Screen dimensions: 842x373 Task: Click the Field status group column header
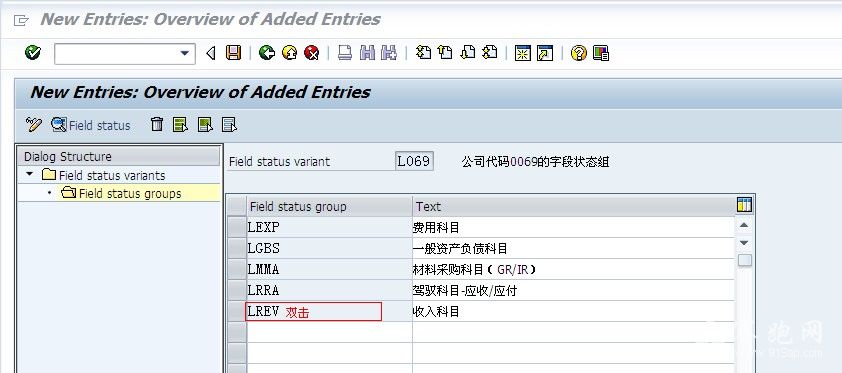330,207
